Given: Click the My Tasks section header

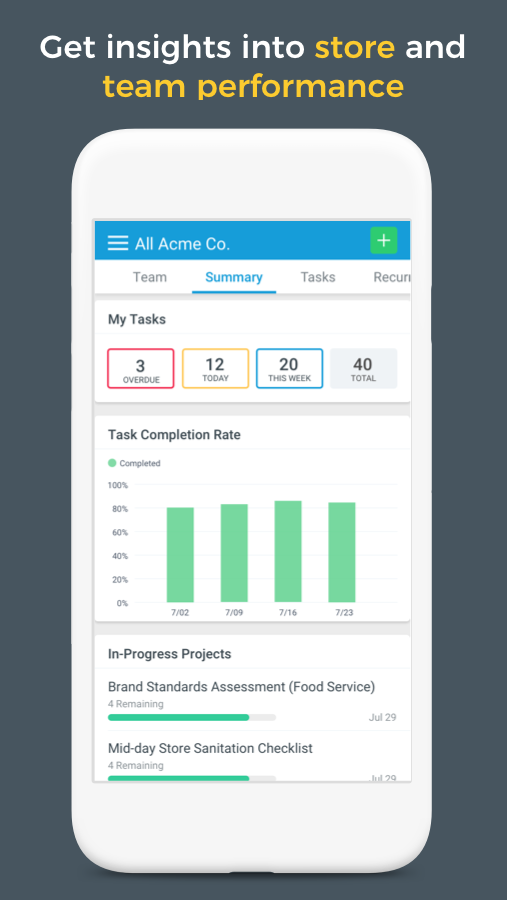Looking at the screenshot, I should (137, 319).
